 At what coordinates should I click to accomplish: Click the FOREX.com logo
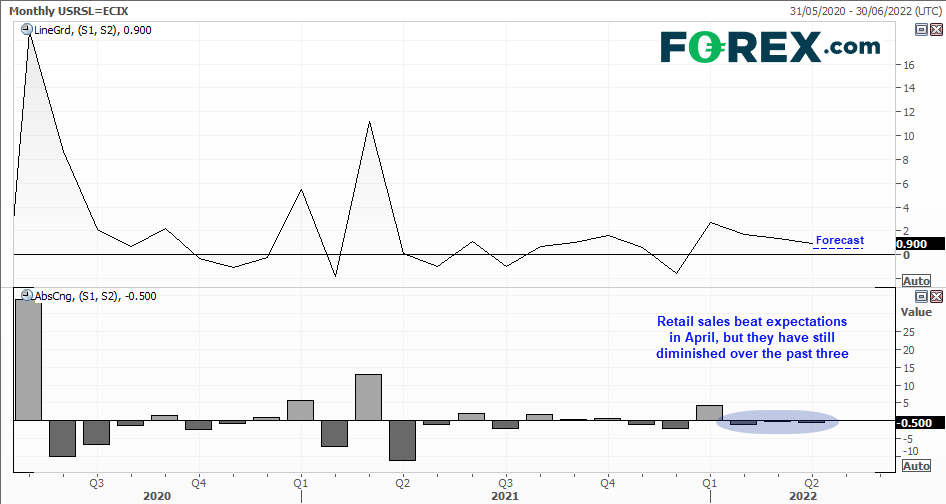770,46
